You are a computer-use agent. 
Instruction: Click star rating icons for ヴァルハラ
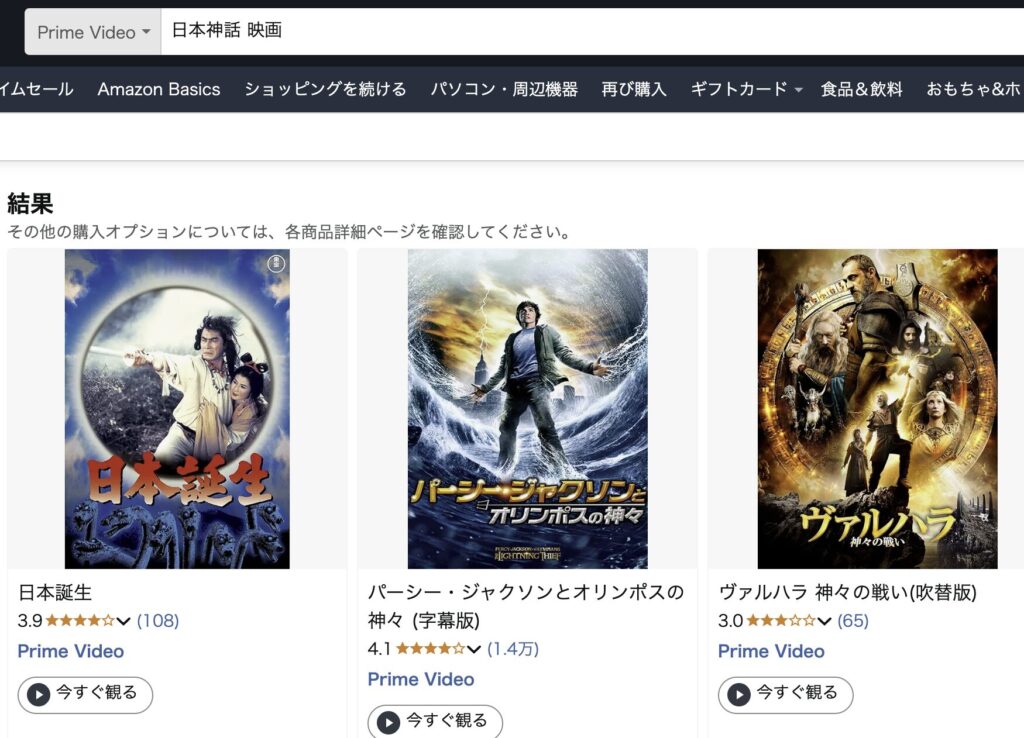(x=780, y=620)
